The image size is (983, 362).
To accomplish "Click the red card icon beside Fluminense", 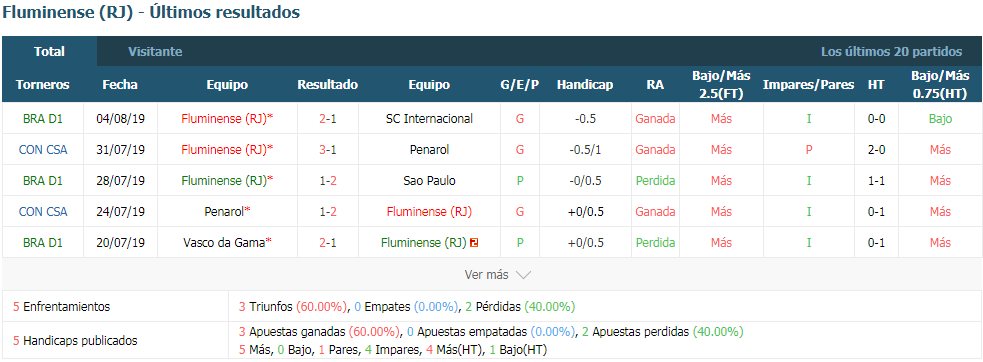I will [x=474, y=243].
